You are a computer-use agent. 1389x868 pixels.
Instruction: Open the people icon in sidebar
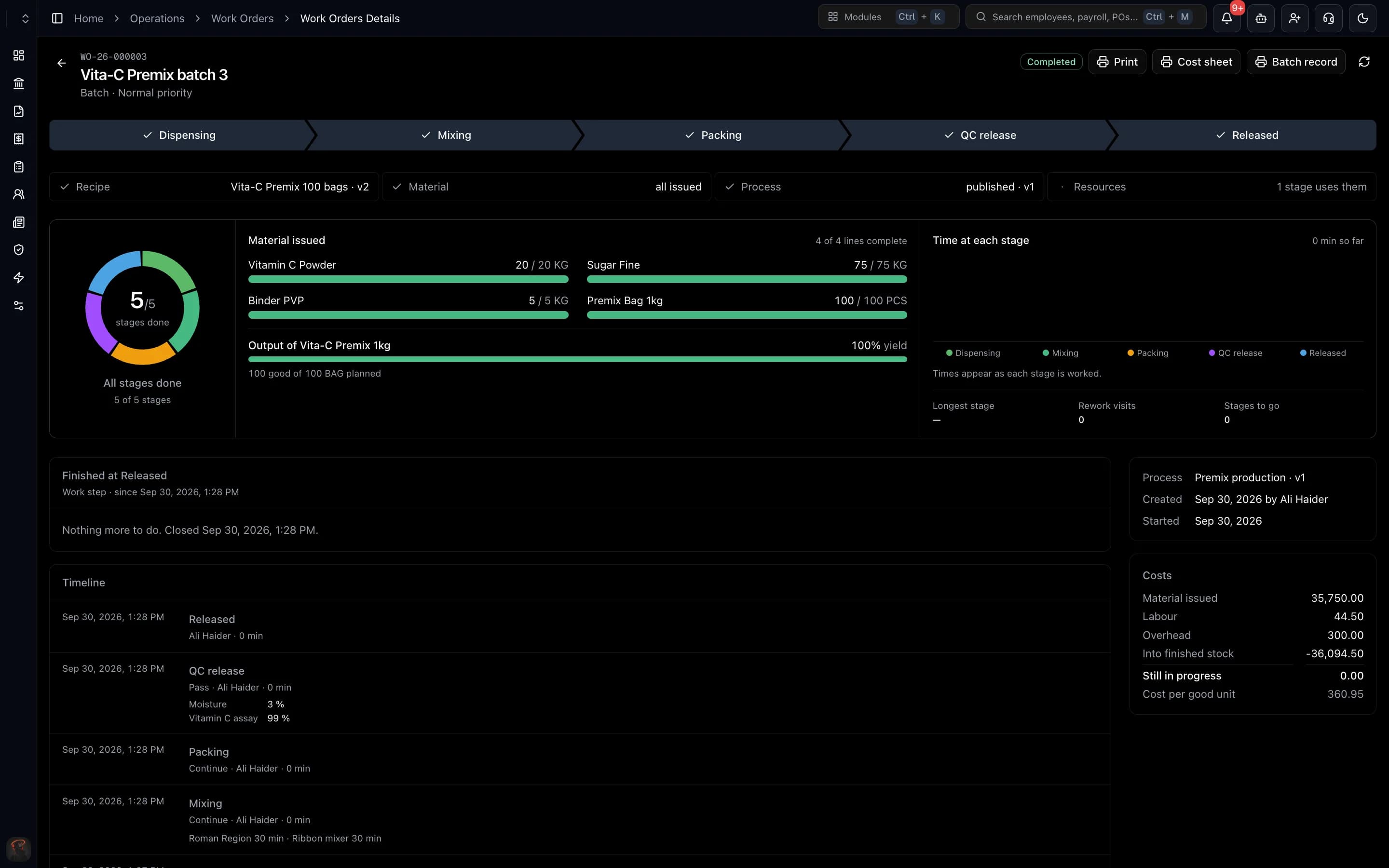18,194
